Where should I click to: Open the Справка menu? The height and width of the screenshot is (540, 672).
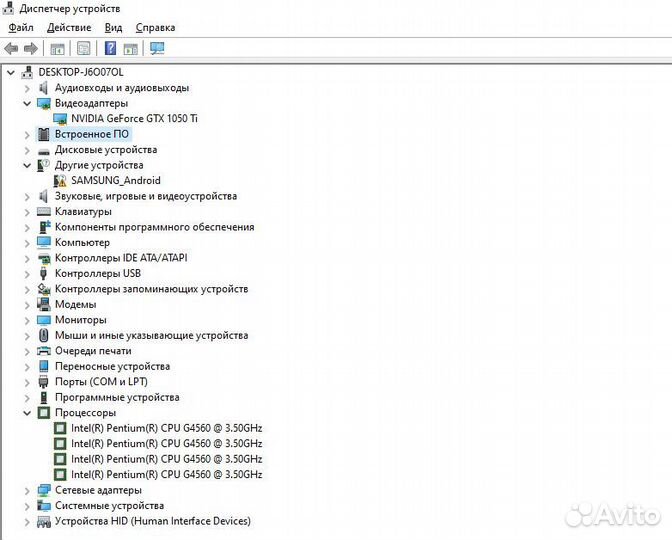click(155, 27)
